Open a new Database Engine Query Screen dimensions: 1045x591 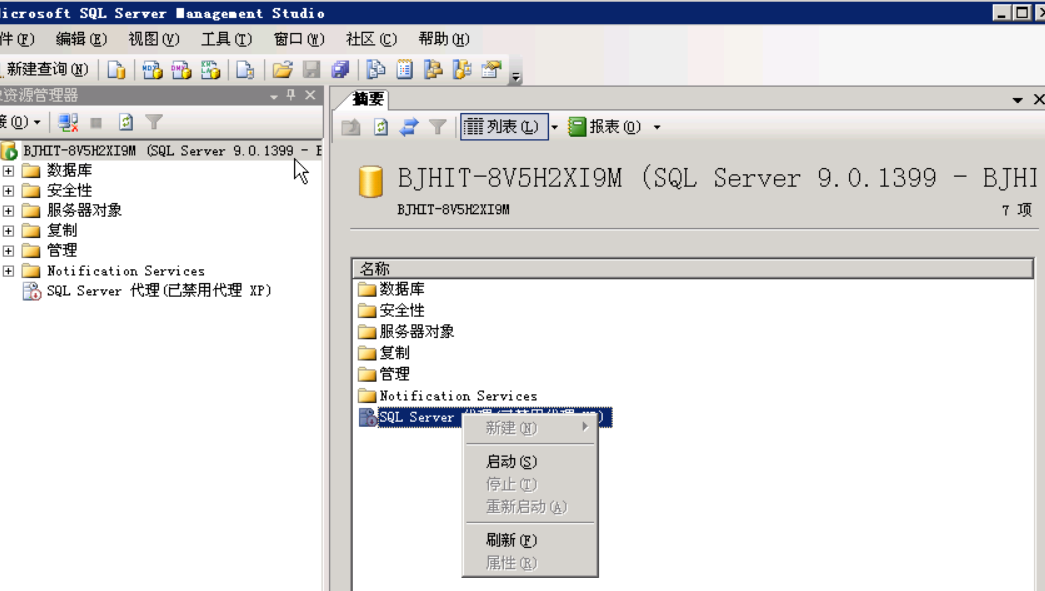[117, 69]
